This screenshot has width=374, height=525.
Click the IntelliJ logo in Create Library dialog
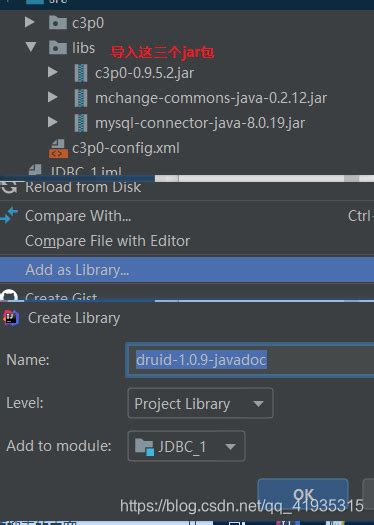(x=11, y=317)
